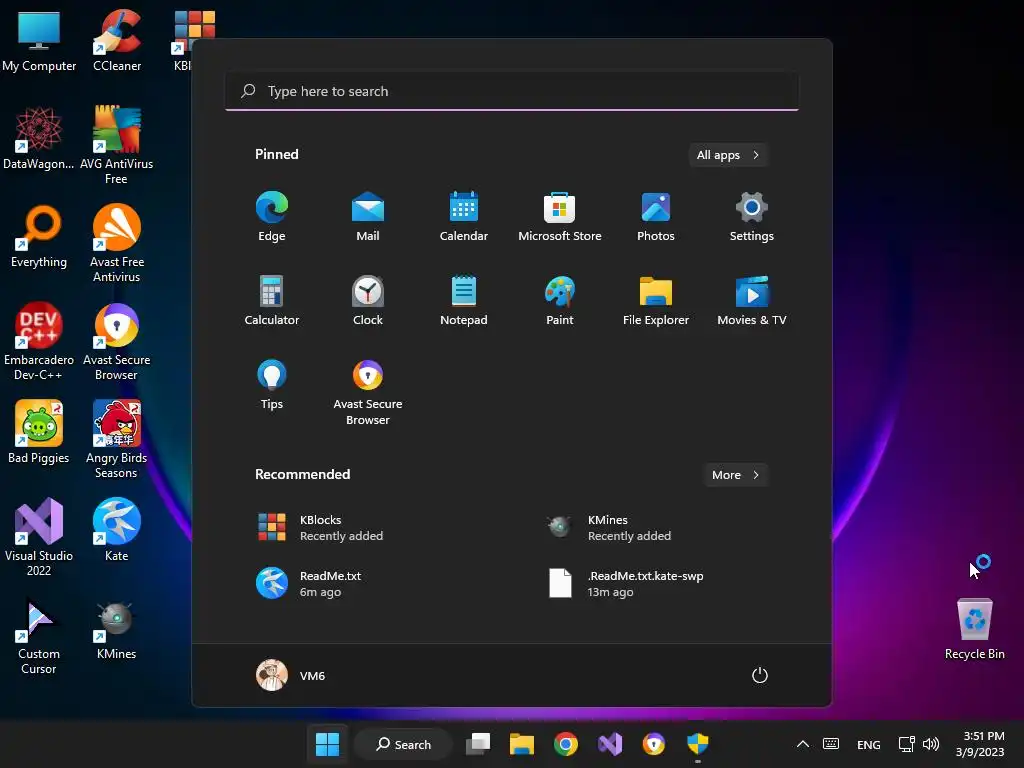
Task: Select Embarcadero Dev-C++ desktop icon
Action: (x=39, y=342)
